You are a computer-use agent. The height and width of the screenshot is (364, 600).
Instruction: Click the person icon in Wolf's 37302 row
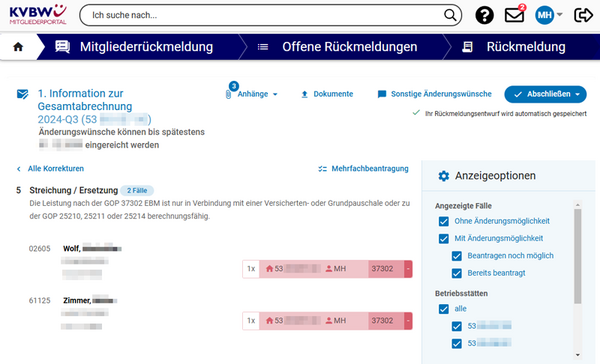329,269
